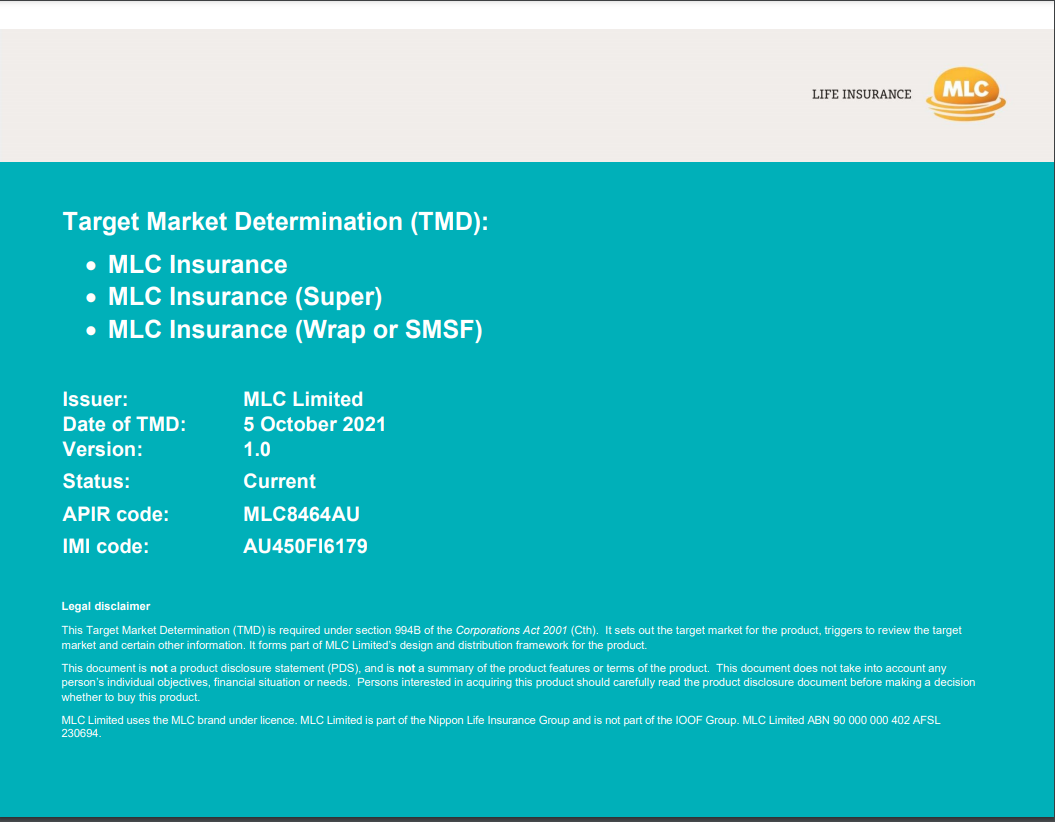The width and height of the screenshot is (1055, 822).
Task: Click the 'LIFE INSURANCE' header text
Action: [x=861, y=94]
